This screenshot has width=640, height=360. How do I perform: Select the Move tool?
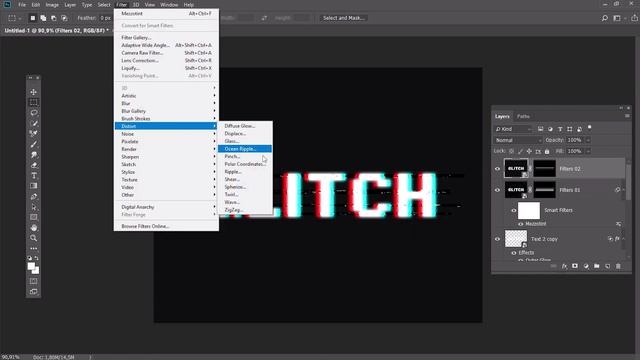click(33, 92)
